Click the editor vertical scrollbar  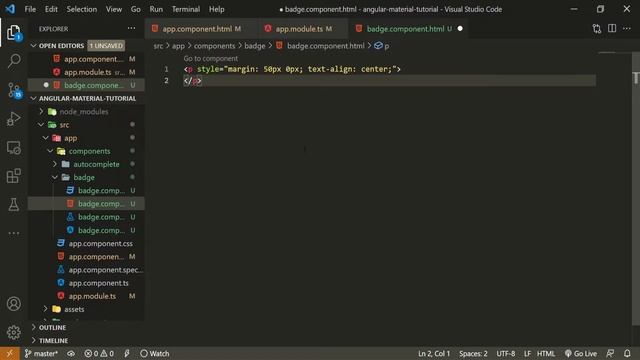coord(636,190)
